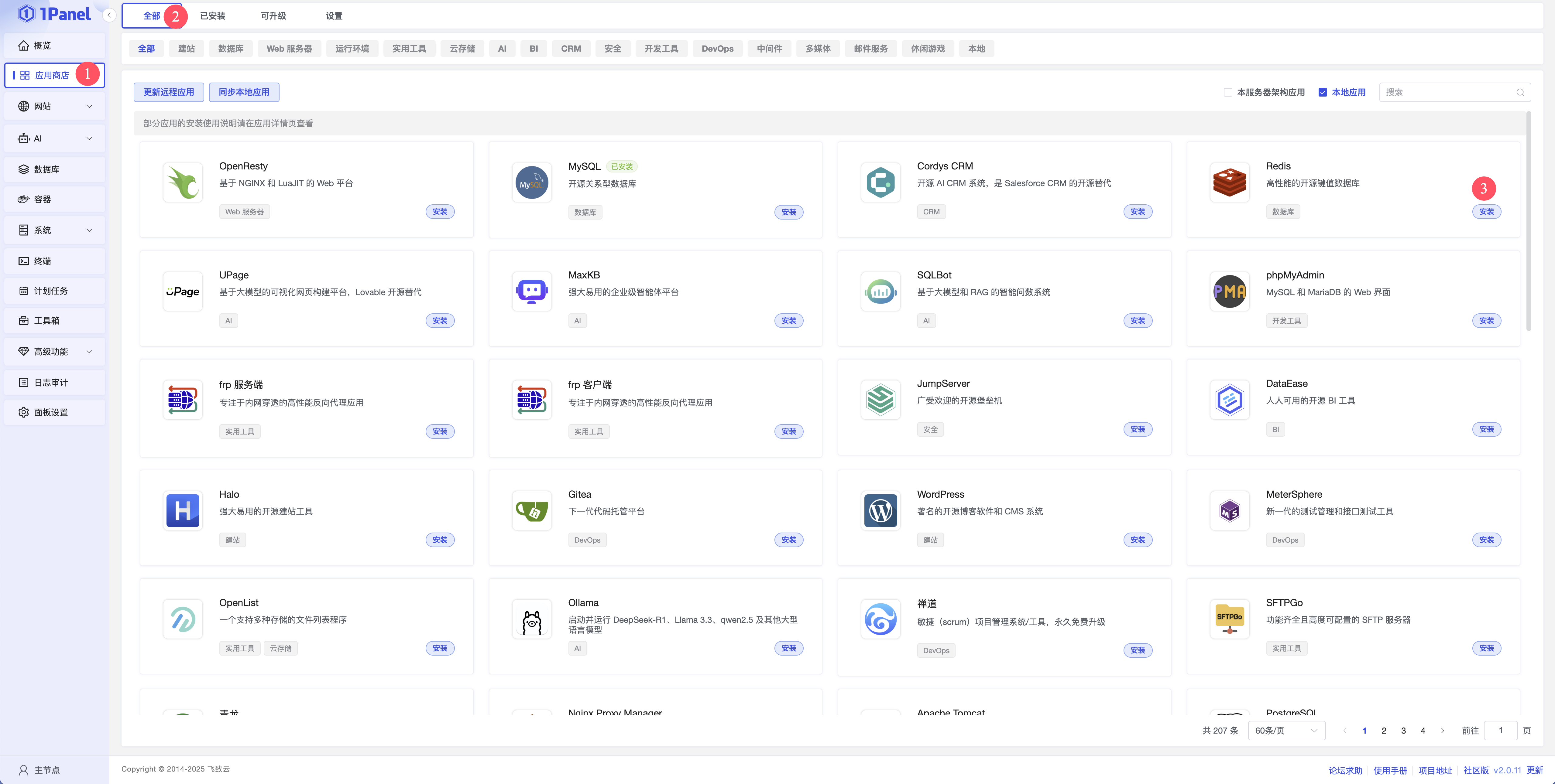Enable the 本服务器架构应用 checkbox
This screenshot has width=1555, height=784.
click(x=1228, y=92)
